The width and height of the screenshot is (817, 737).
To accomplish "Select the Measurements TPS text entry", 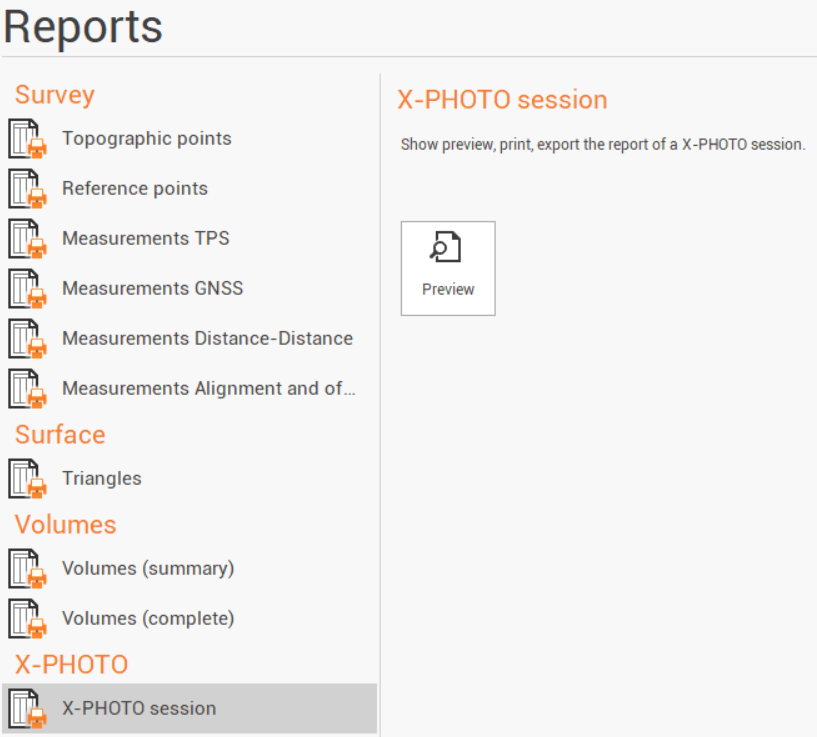I will click(145, 238).
